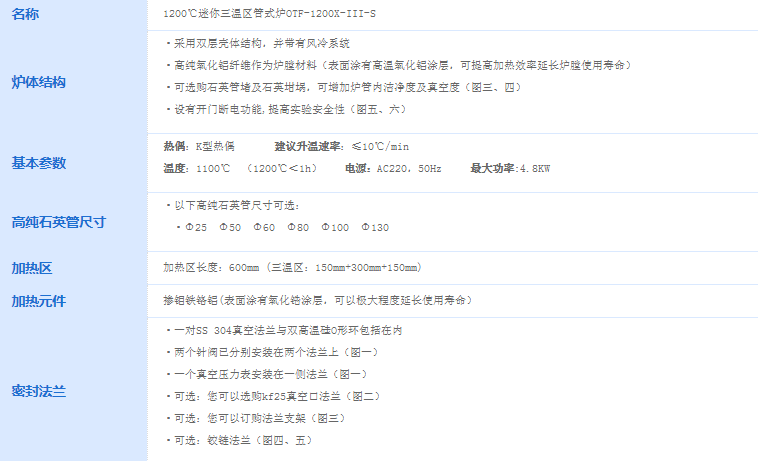Screen dimensions: 758x461
Task: Click the 热偶 bold parameter label
Action: (x=174, y=146)
